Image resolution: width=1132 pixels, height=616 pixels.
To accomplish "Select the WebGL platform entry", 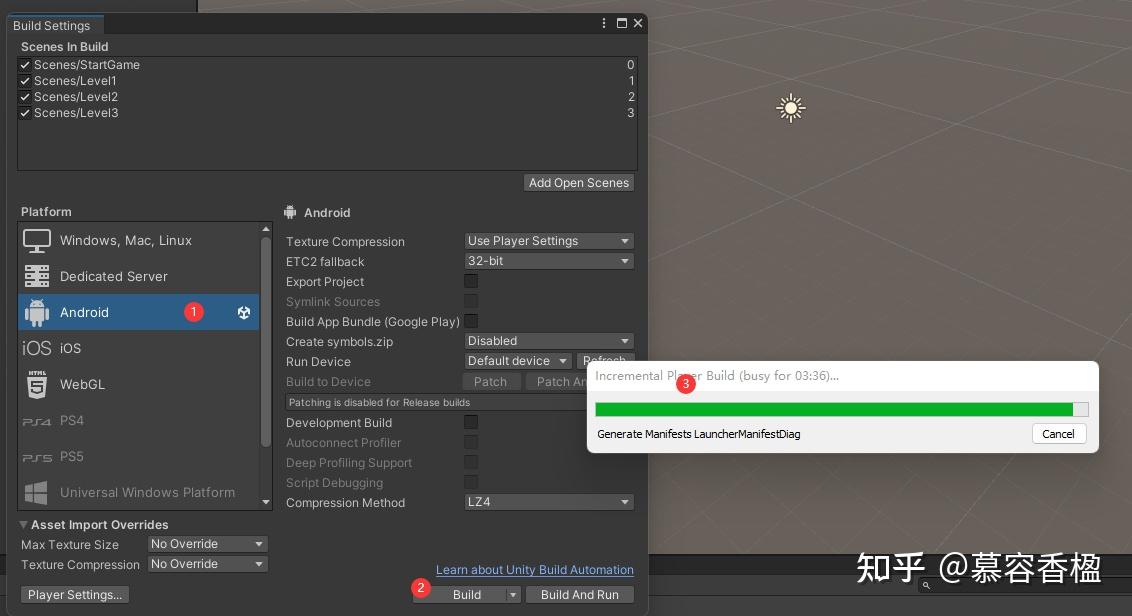I will point(139,384).
